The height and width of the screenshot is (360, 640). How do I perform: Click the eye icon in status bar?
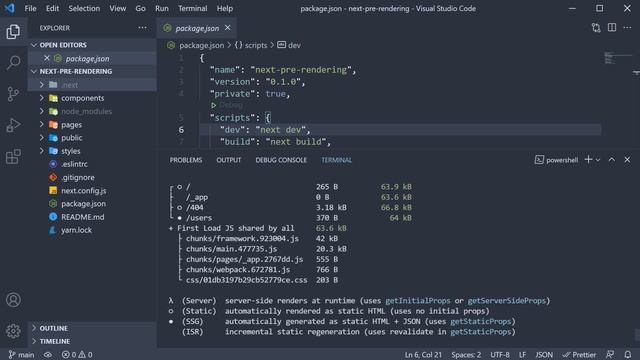[x=48, y=355]
